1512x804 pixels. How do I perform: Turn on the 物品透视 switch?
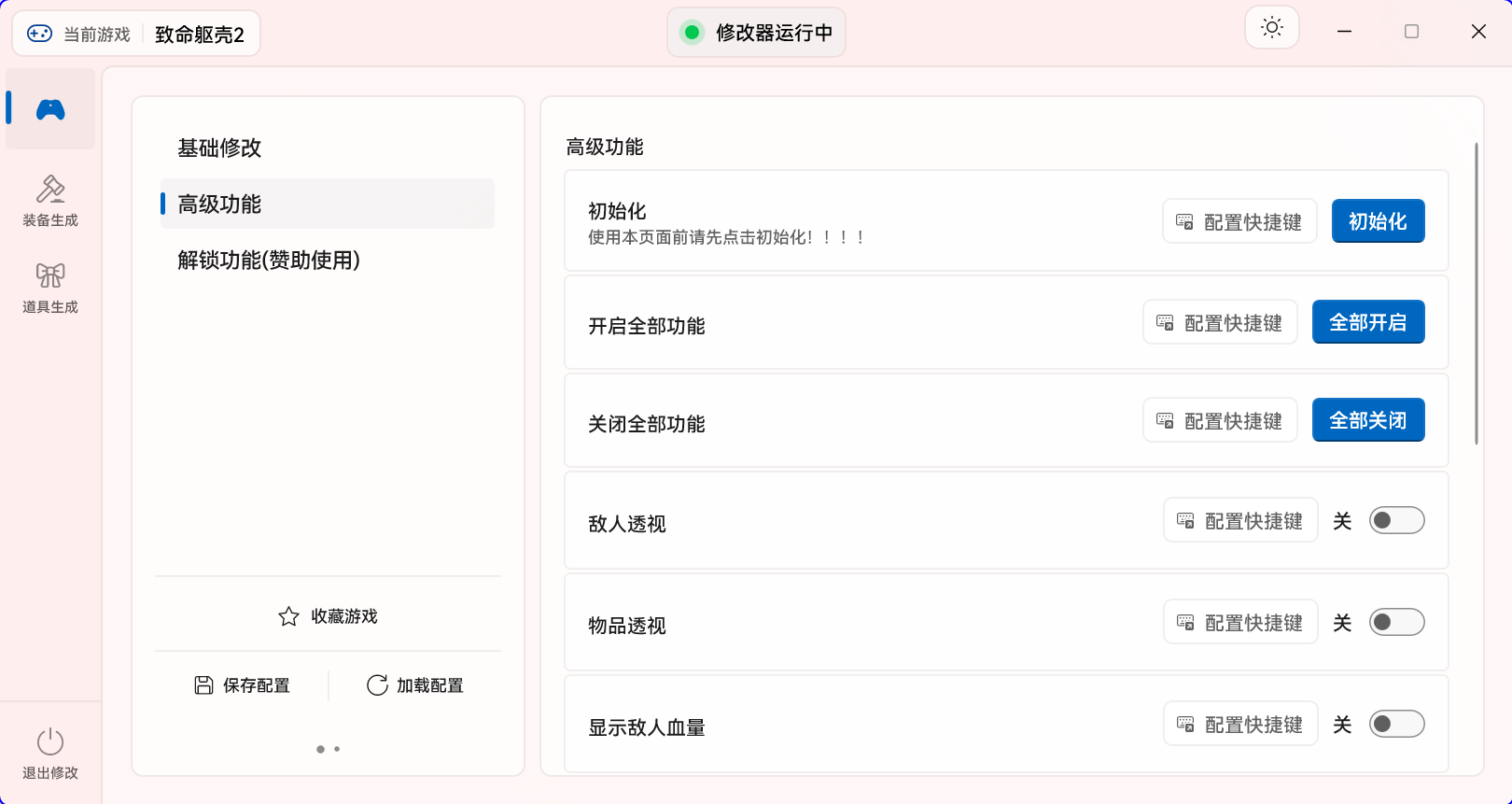[x=1396, y=622]
